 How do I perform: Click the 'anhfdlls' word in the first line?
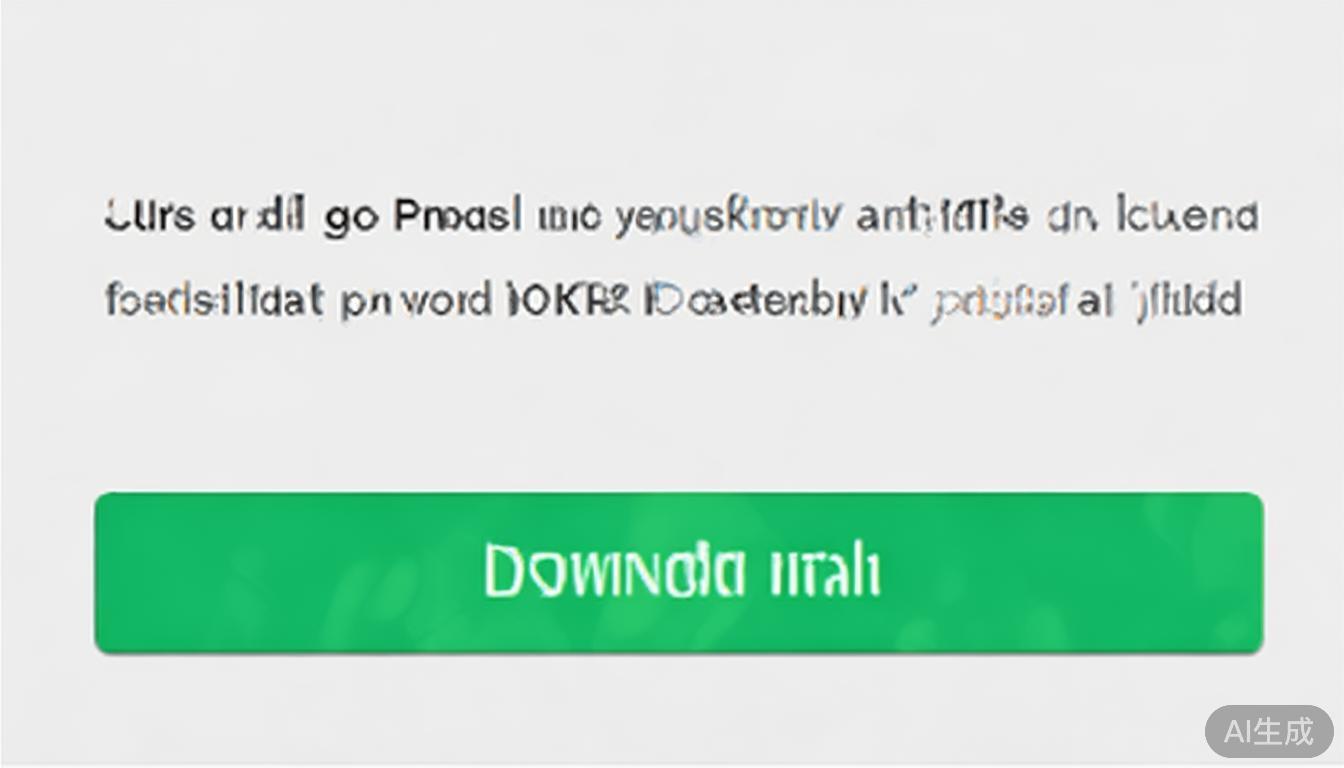[942, 216]
